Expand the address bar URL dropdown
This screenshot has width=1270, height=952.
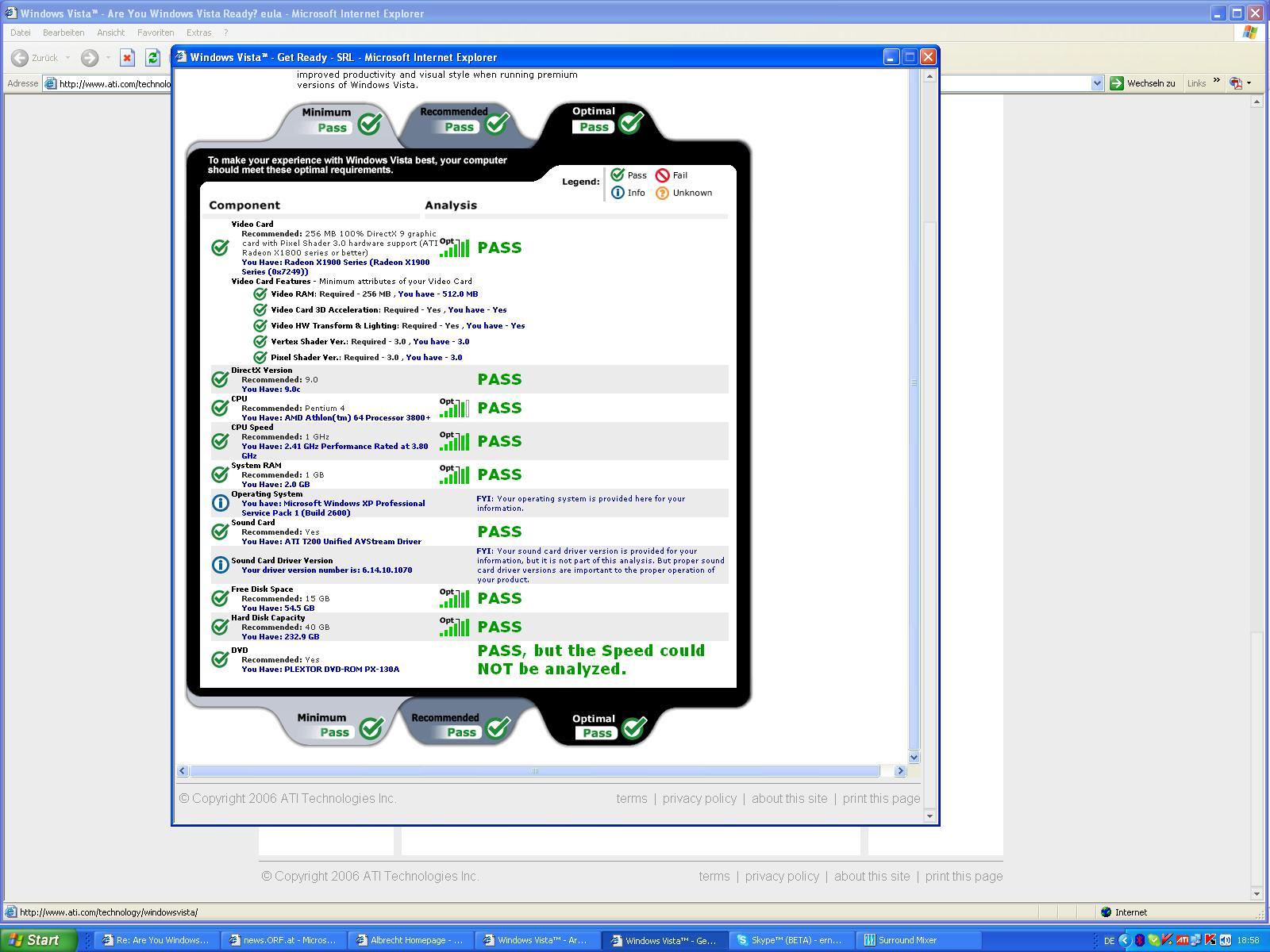click(1097, 83)
